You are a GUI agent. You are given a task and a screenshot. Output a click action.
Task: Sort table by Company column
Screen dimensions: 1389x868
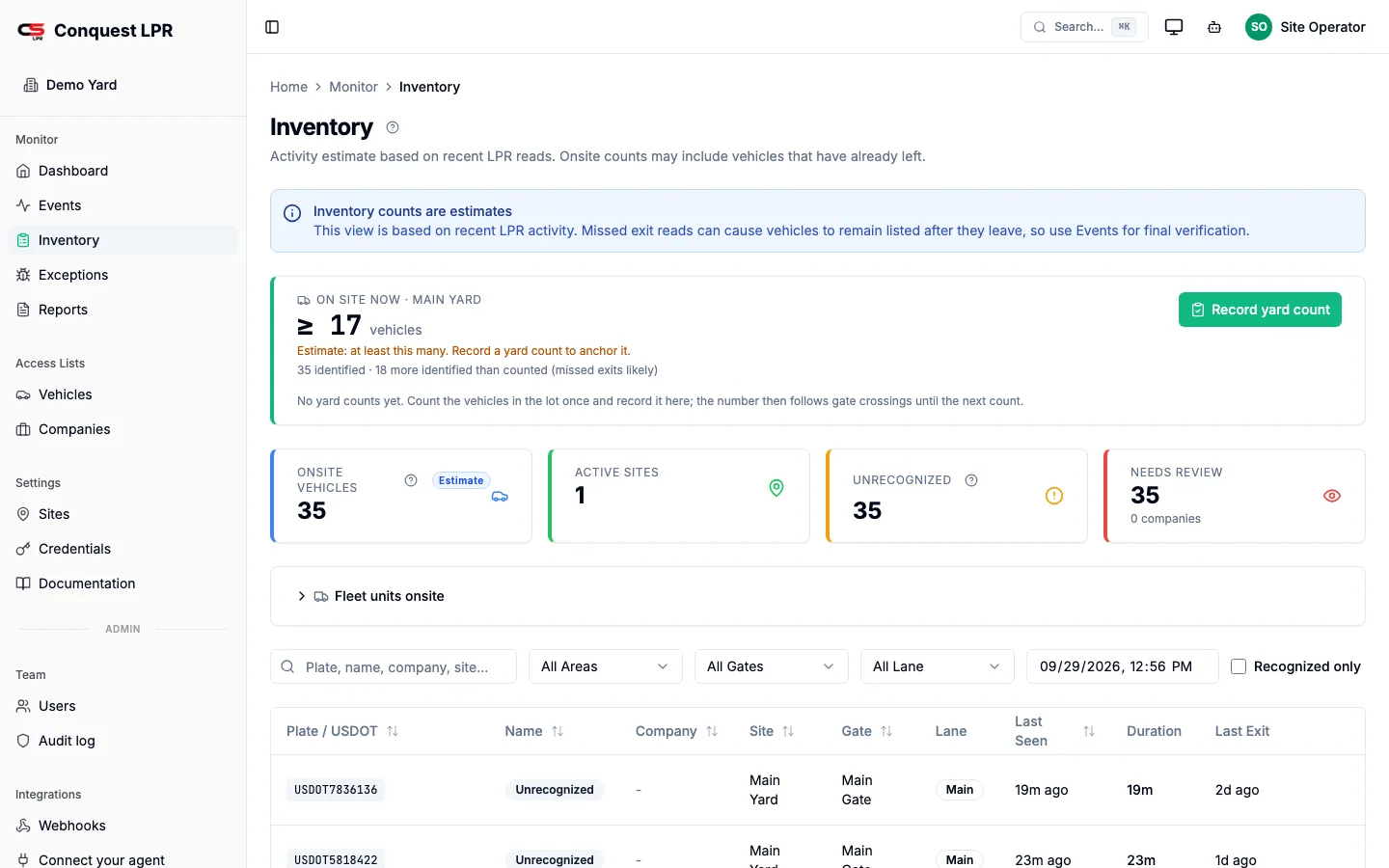pos(712,731)
